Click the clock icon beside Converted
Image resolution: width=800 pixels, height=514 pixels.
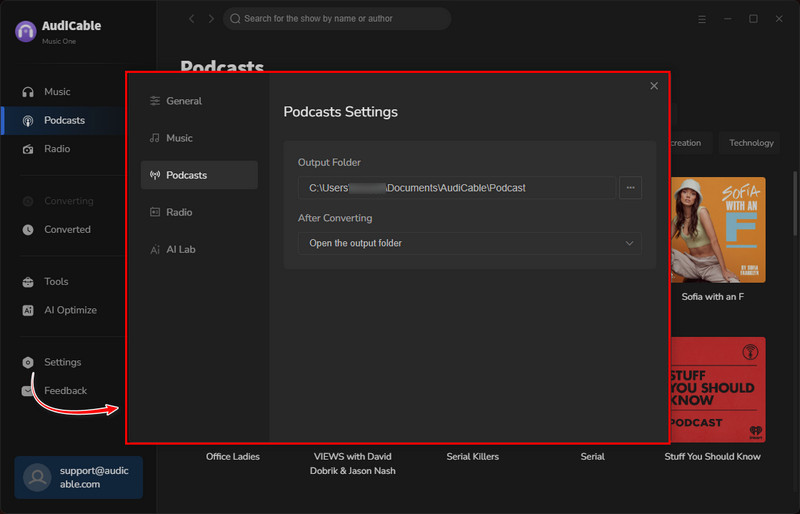point(28,230)
